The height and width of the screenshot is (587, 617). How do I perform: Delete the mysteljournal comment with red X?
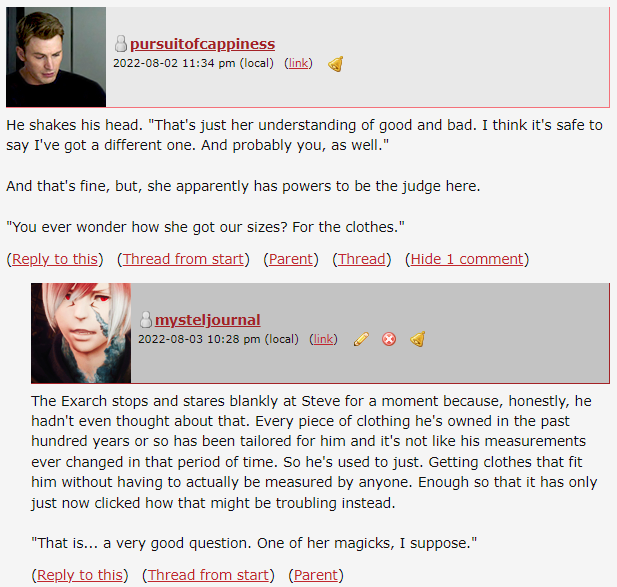pyautogui.click(x=389, y=339)
